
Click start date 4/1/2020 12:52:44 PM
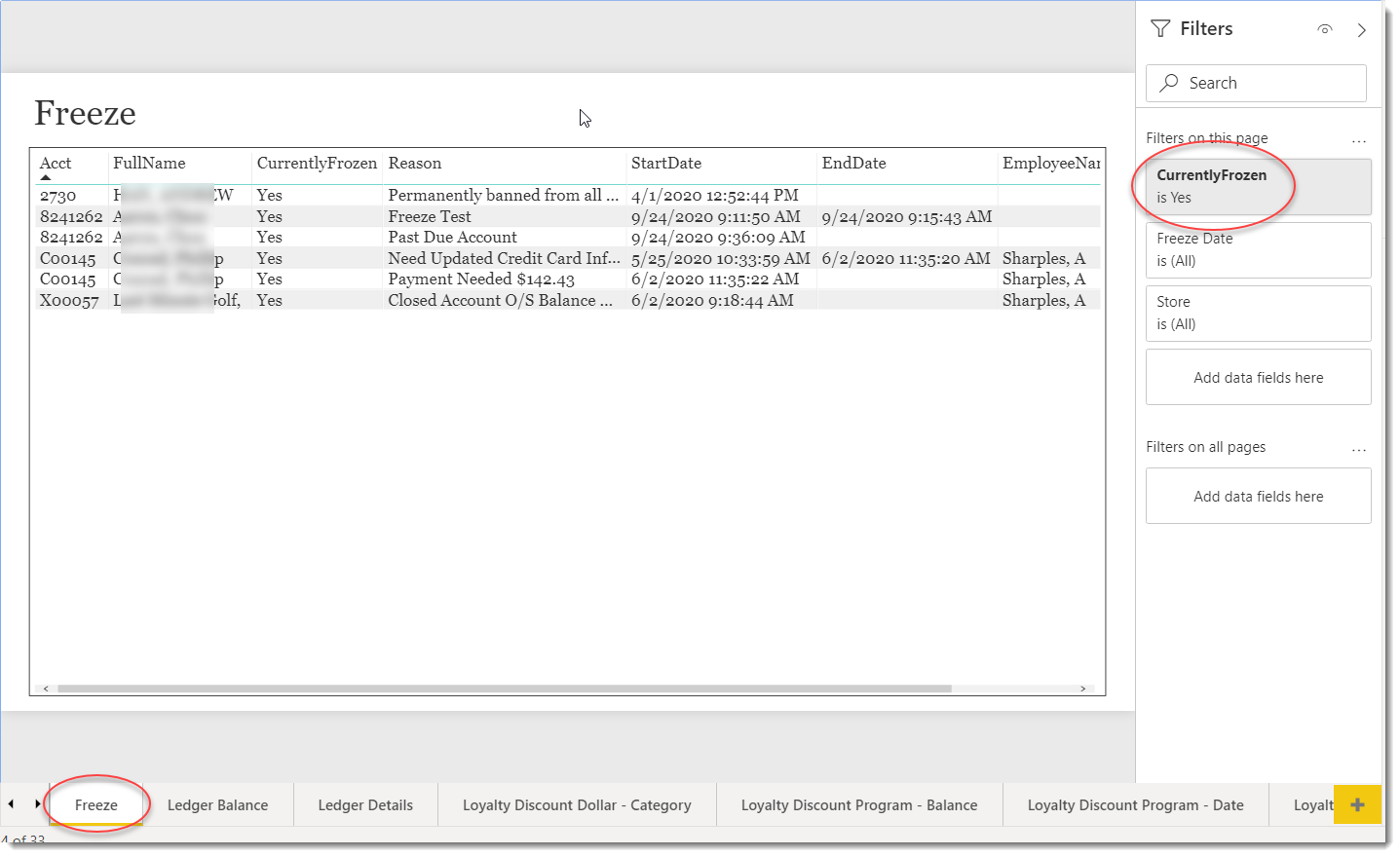click(x=715, y=196)
